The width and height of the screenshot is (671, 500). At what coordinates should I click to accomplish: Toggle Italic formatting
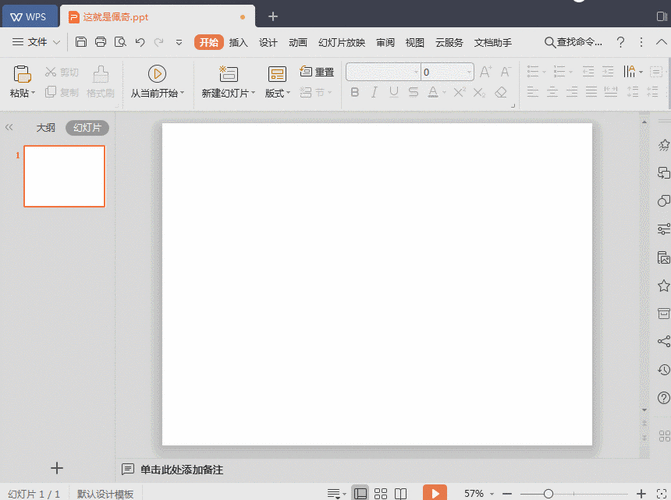click(x=374, y=92)
